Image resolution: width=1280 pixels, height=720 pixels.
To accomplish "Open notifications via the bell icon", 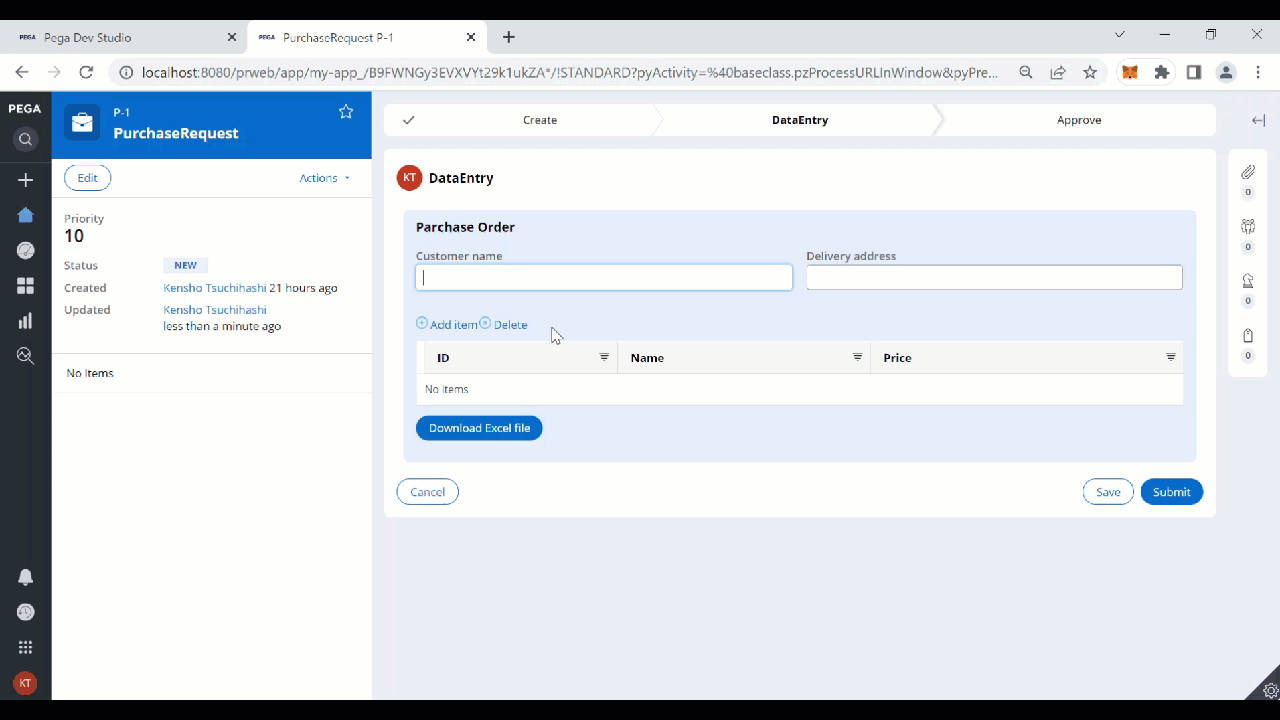I will tap(25, 577).
